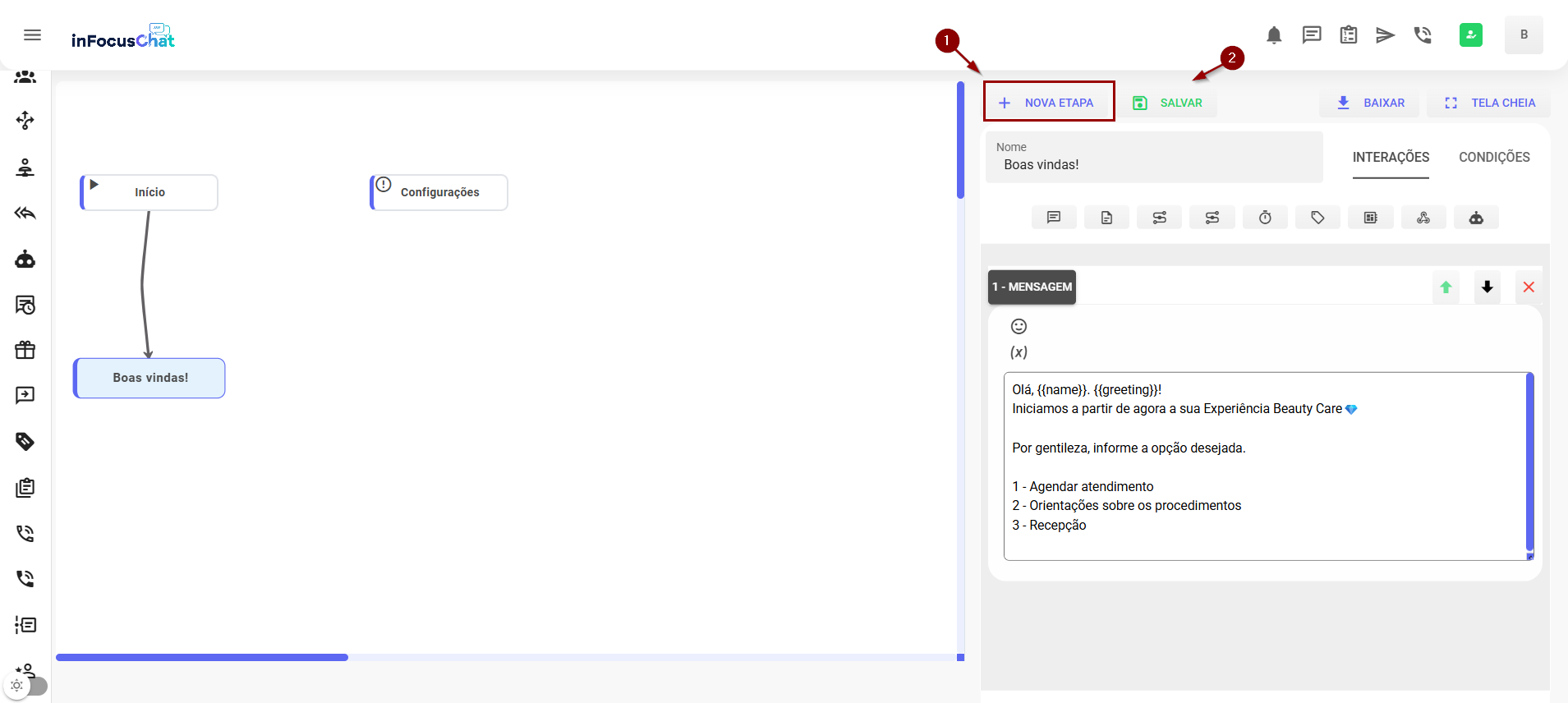Click the notifications bell icon

point(1274,35)
